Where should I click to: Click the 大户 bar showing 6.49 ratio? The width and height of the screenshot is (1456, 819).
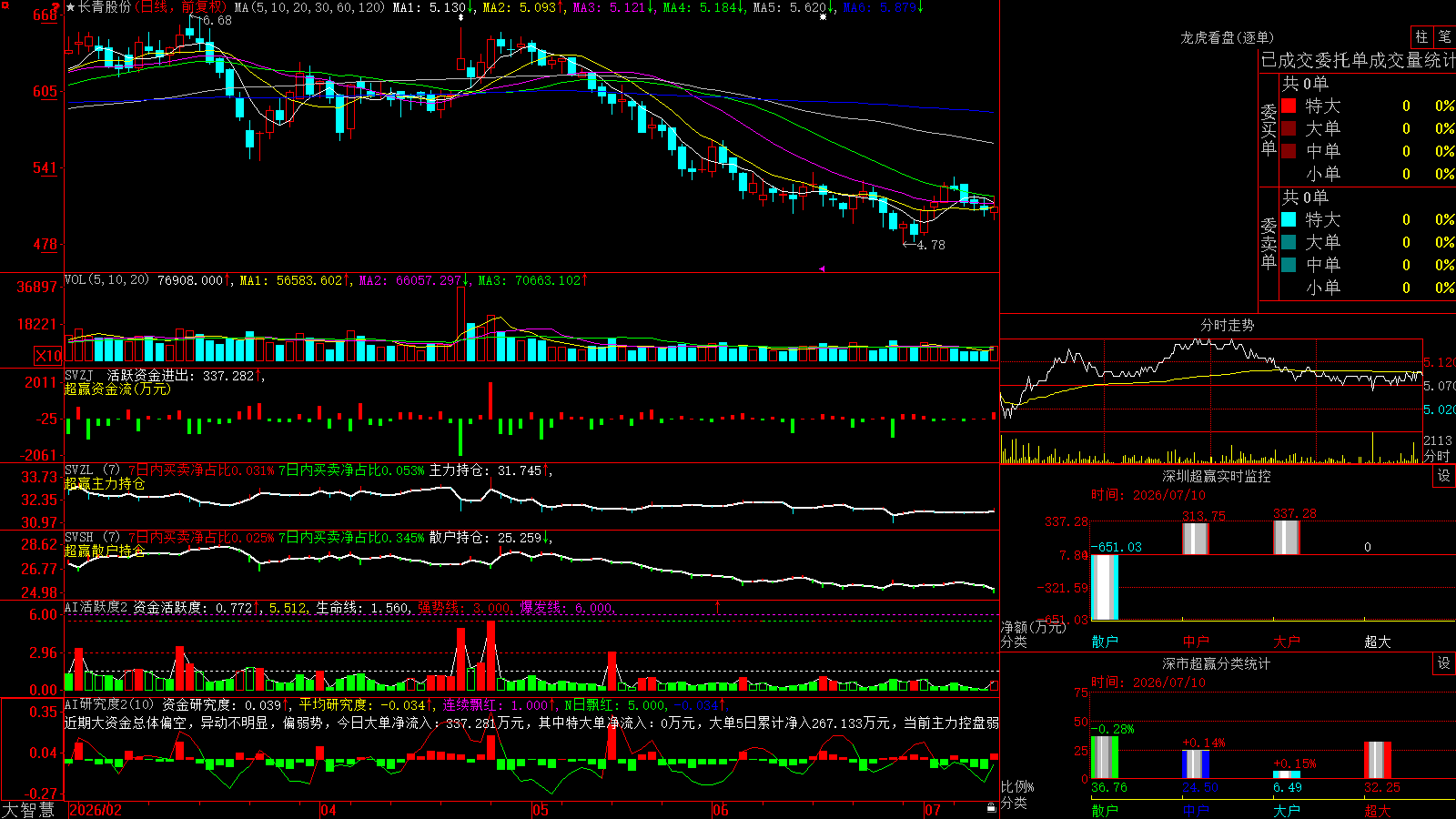click(1287, 775)
